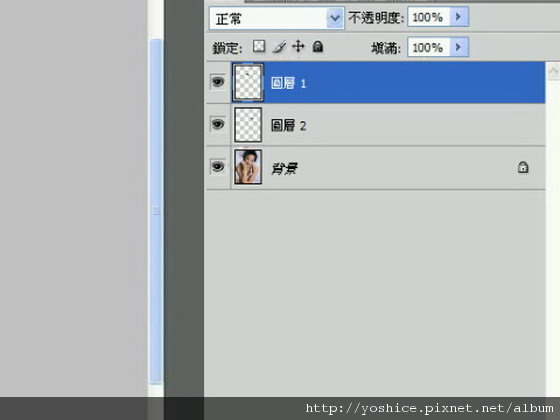The image size is (560, 420).
Task: Click the 不透明度 100% value field
Action: pos(428,17)
